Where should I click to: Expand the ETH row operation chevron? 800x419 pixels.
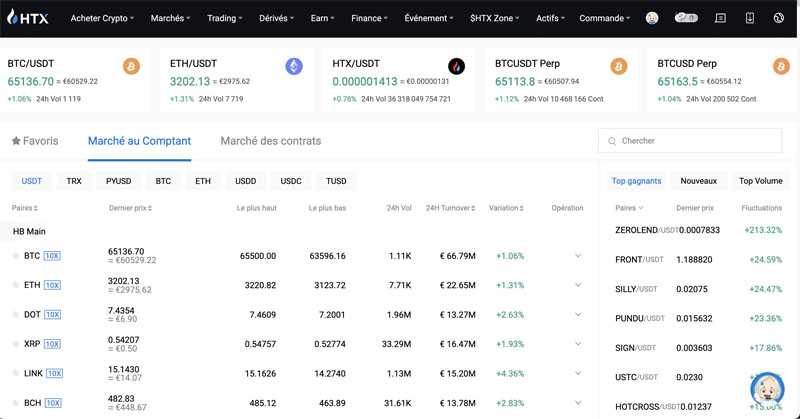pos(578,285)
